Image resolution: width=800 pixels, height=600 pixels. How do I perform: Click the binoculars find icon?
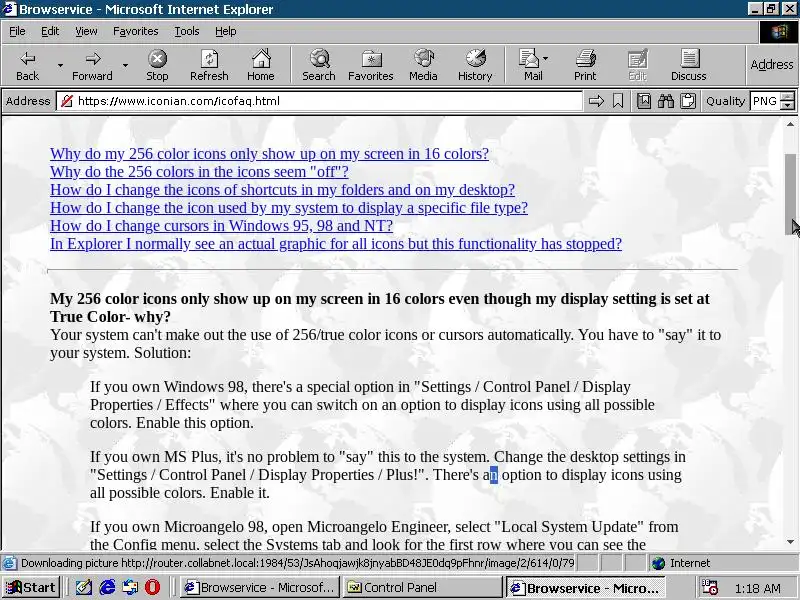(x=666, y=101)
